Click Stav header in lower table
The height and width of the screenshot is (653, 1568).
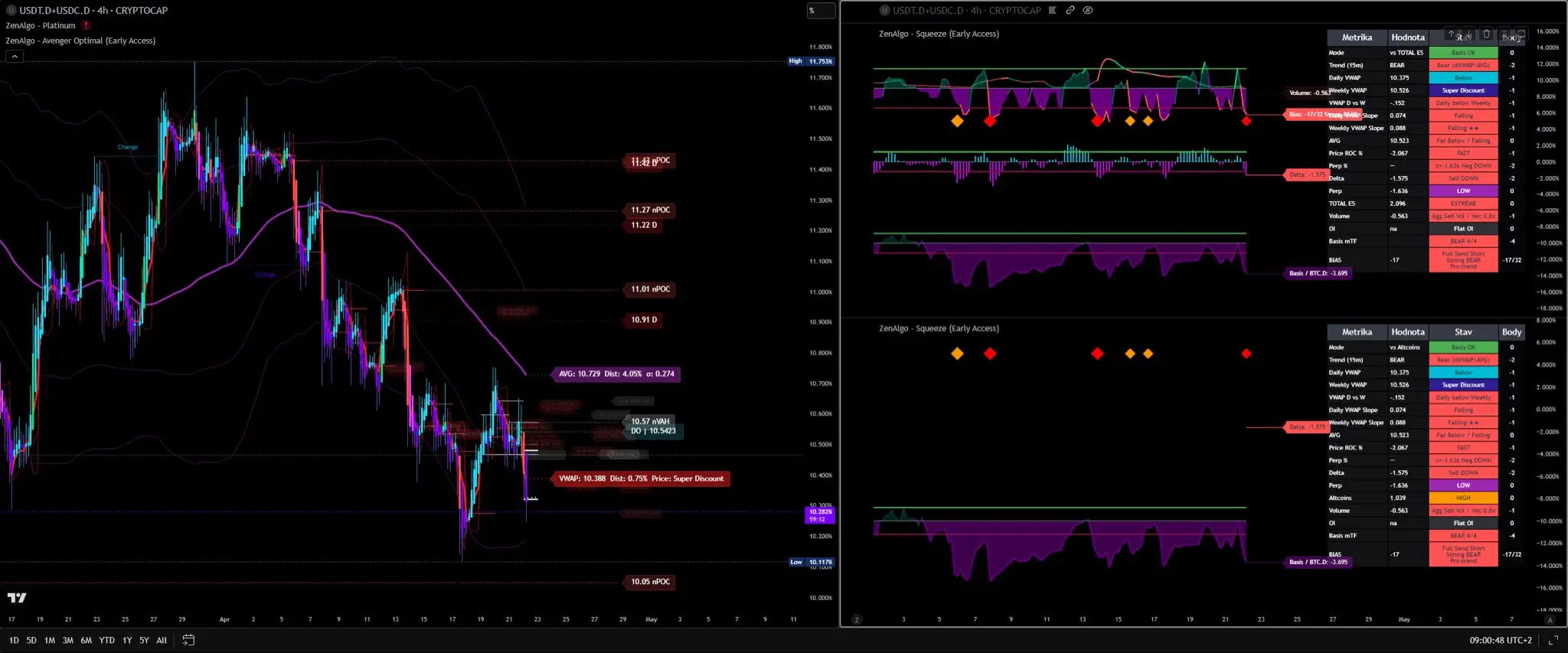pyautogui.click(x=1463, y=332)
